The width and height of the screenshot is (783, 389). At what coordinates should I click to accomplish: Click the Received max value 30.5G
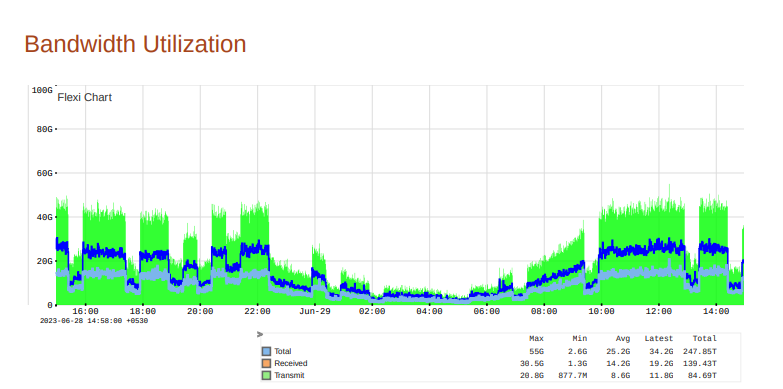click(532, 364)
